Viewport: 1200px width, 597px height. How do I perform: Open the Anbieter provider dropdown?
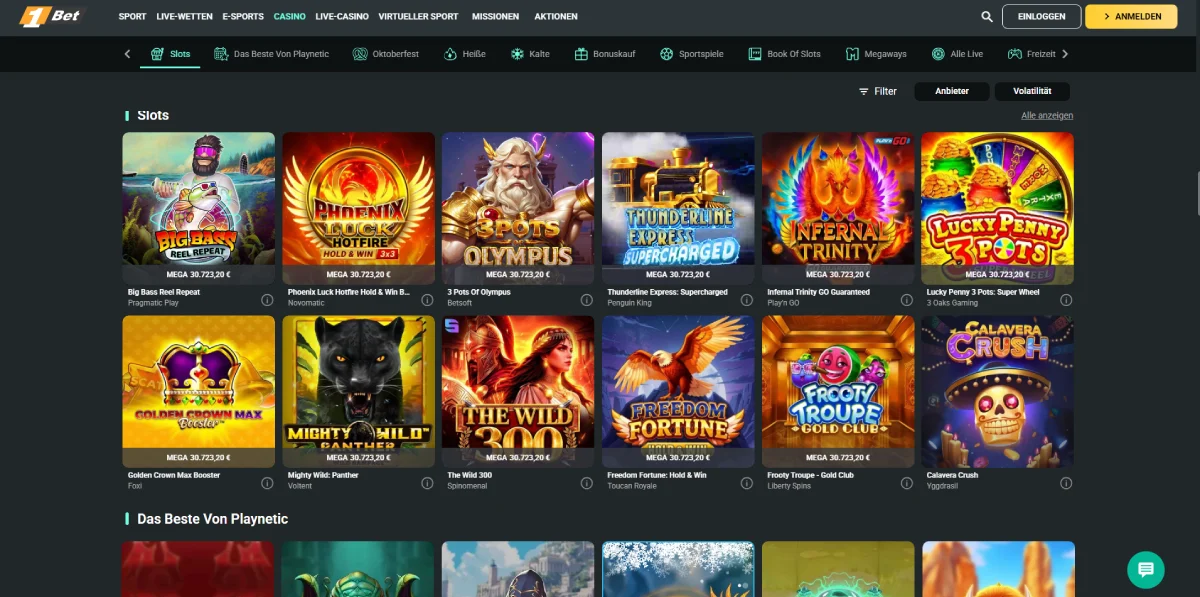tap(952, 91)
